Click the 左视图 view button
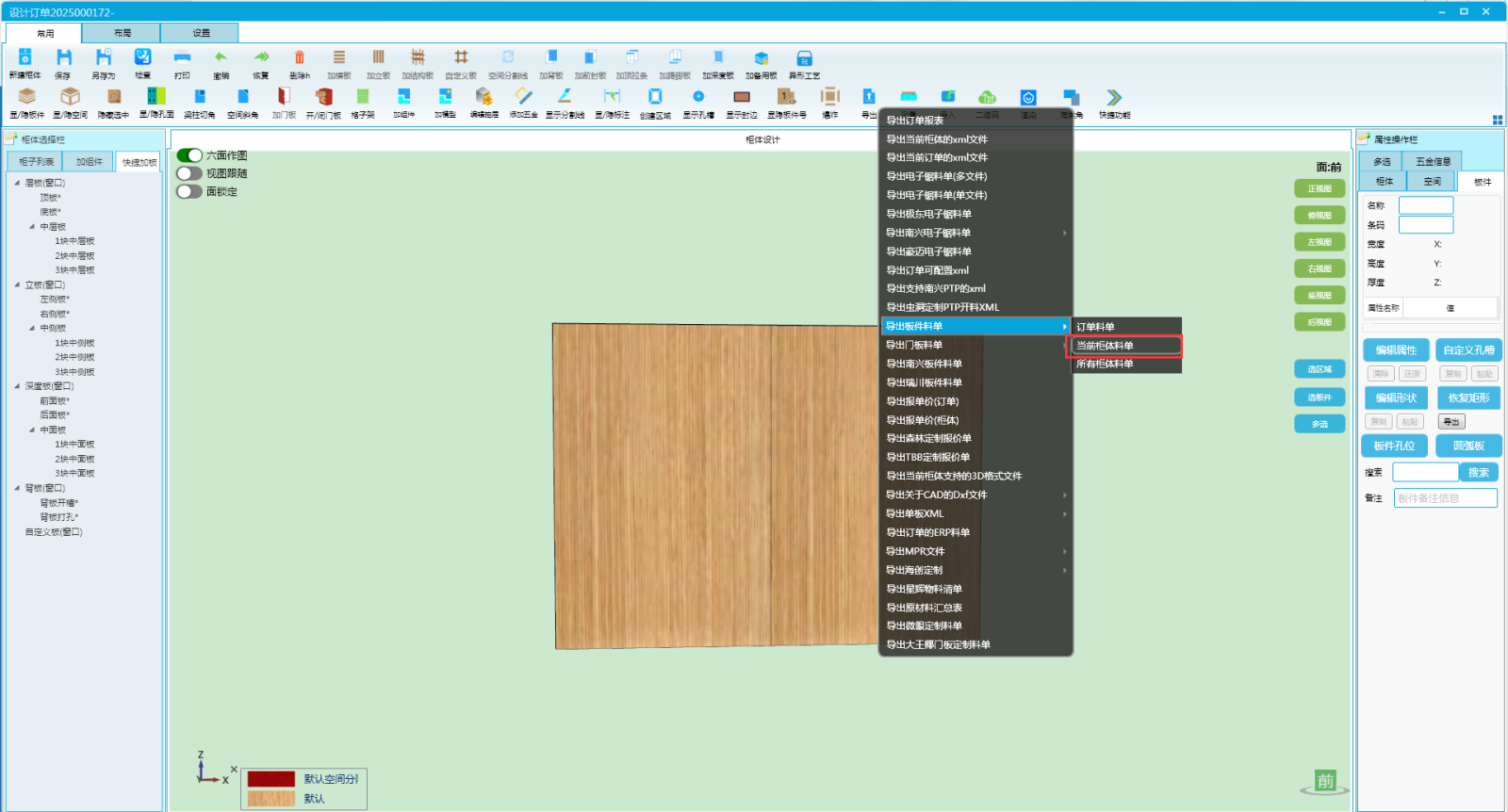 coord(1319,242)
